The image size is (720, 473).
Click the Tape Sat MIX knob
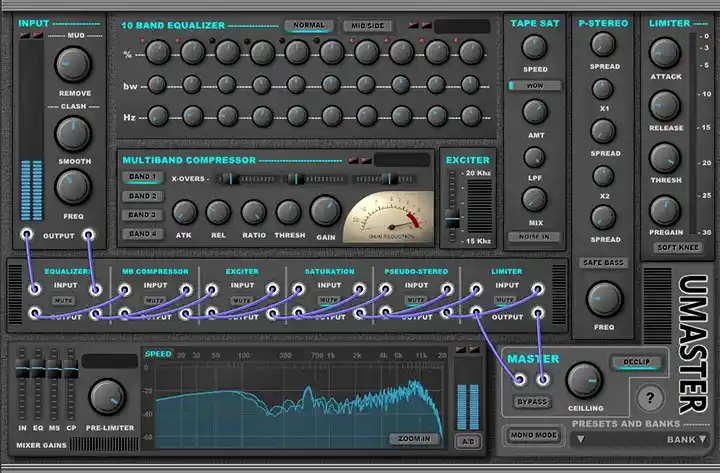point(534,200)
